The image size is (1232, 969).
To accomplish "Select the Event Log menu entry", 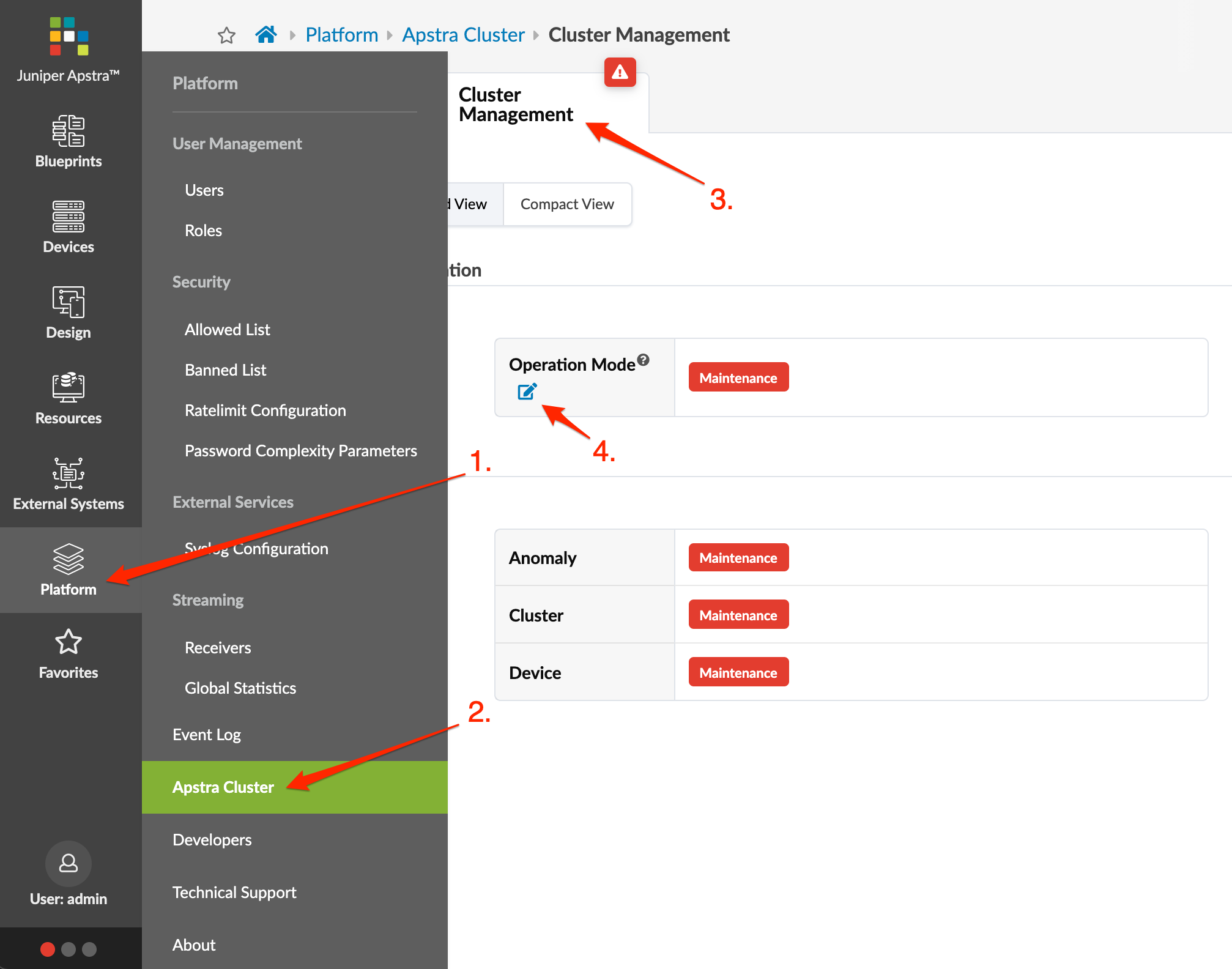I will pyautogui.click(x=206, y=734).
